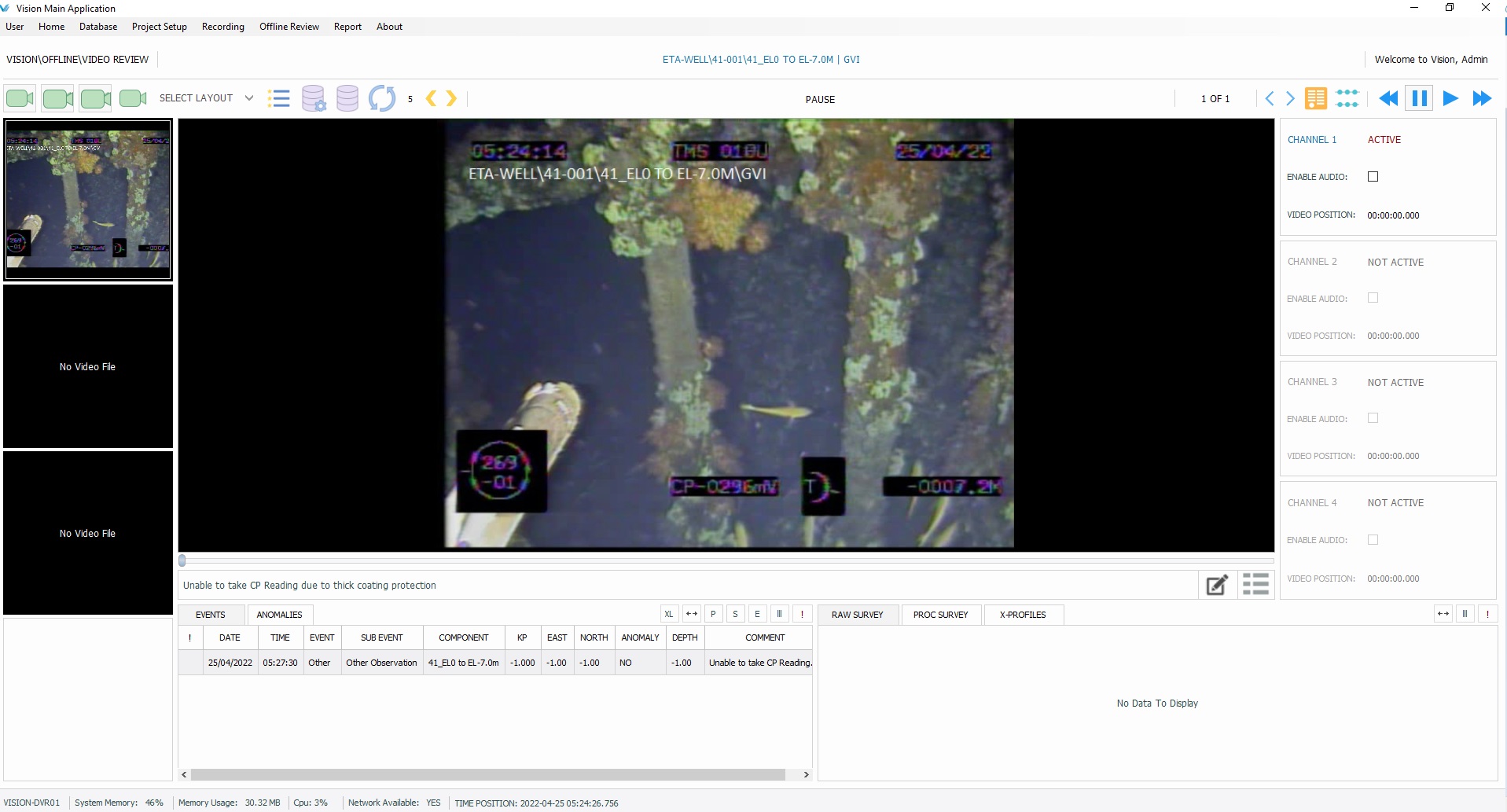The width and height of the screenshot is (1507, 812).
Task: Click the events scrollbar right arrow
Action: pyautogui.click(x=806, y=775)
